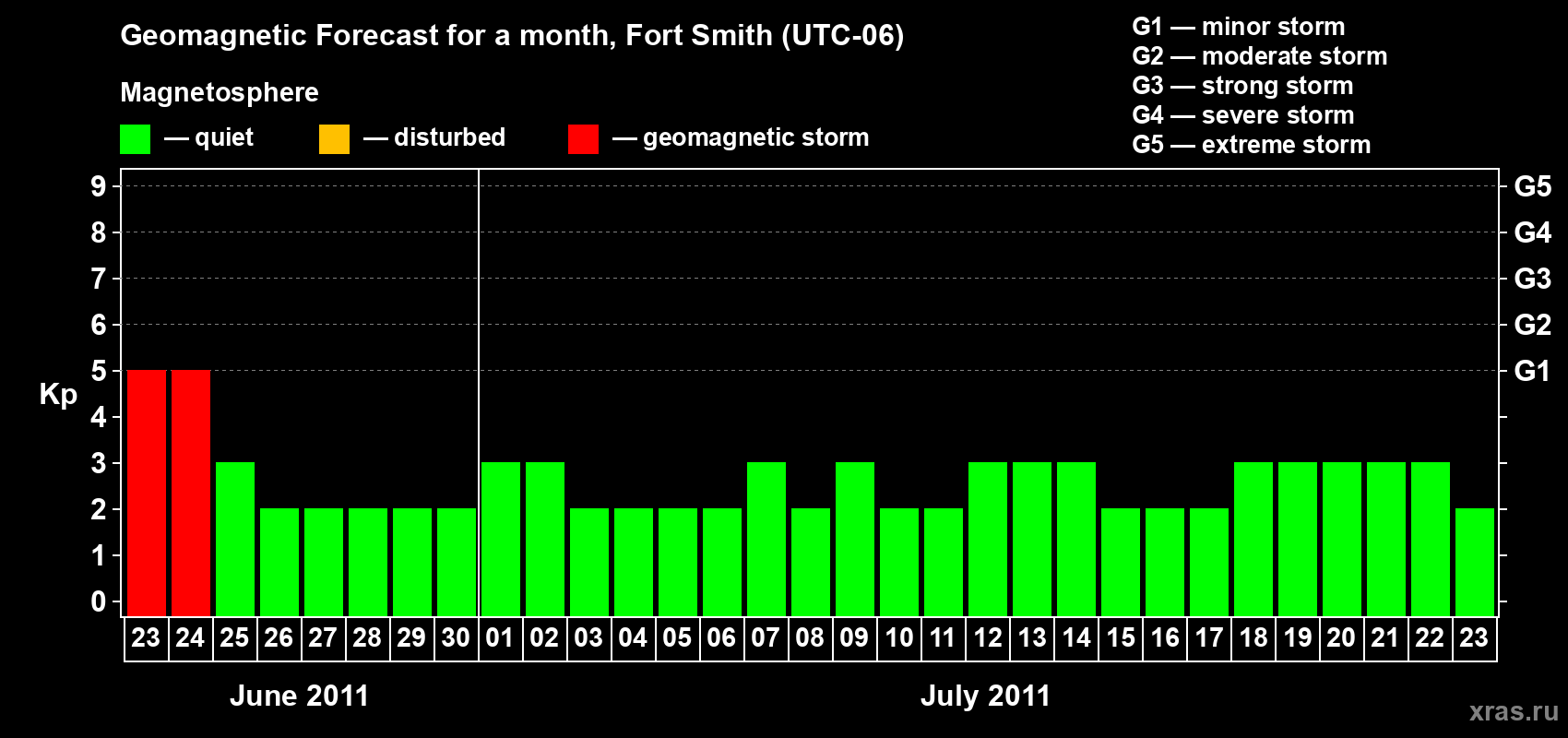
Task: Click the '— quiet' legend label
Action: point(208,137)
